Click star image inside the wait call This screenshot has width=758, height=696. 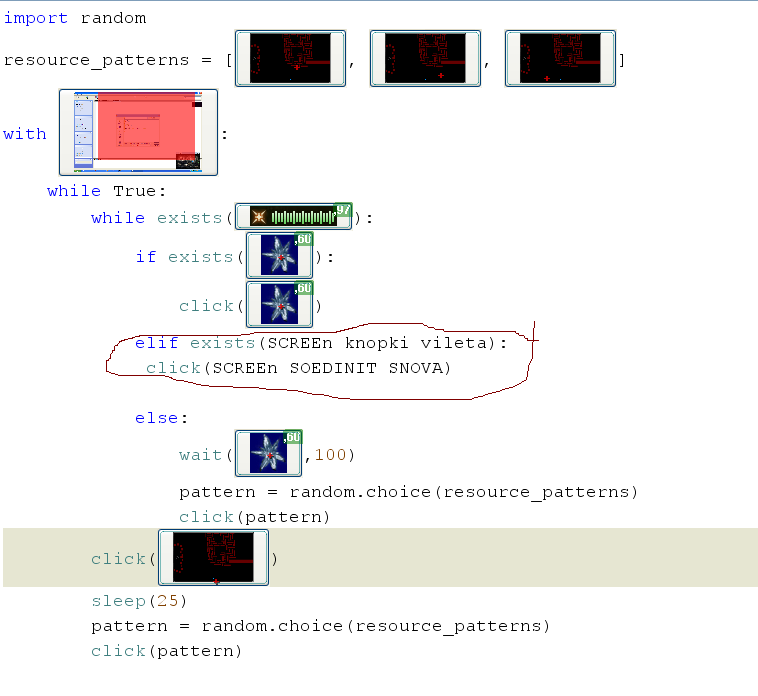[x=269, y=454]
